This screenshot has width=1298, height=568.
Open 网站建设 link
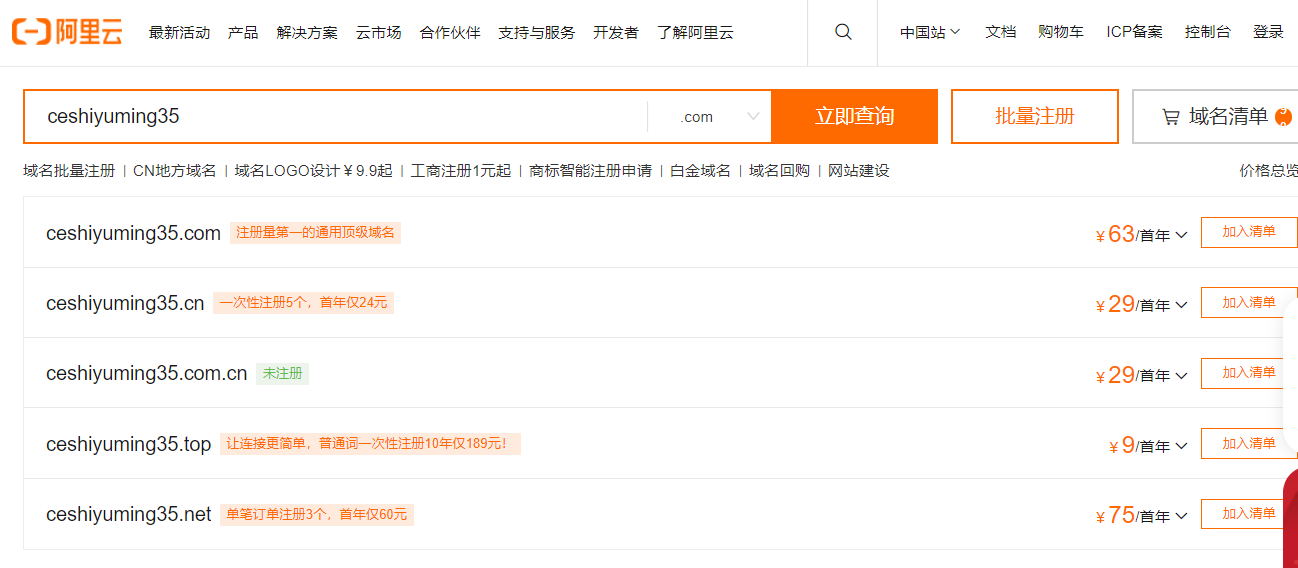pos(858,171)
